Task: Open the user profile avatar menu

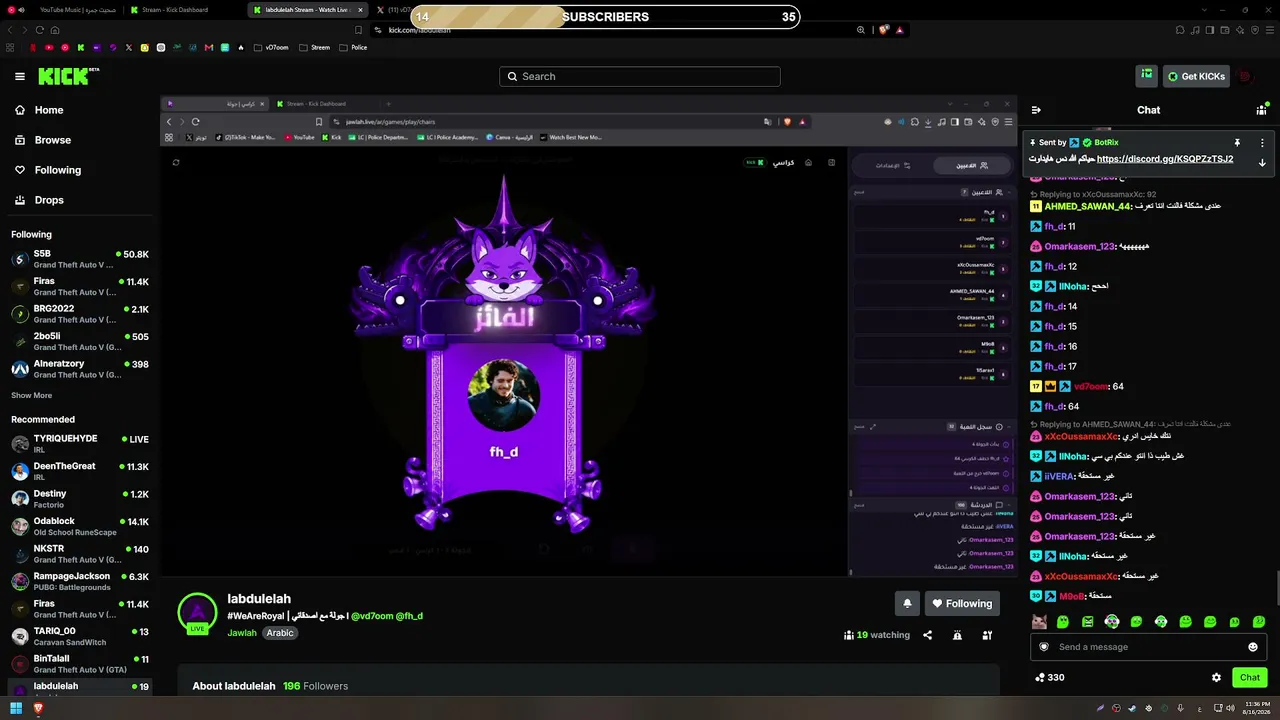Action: coord(1245,76)
